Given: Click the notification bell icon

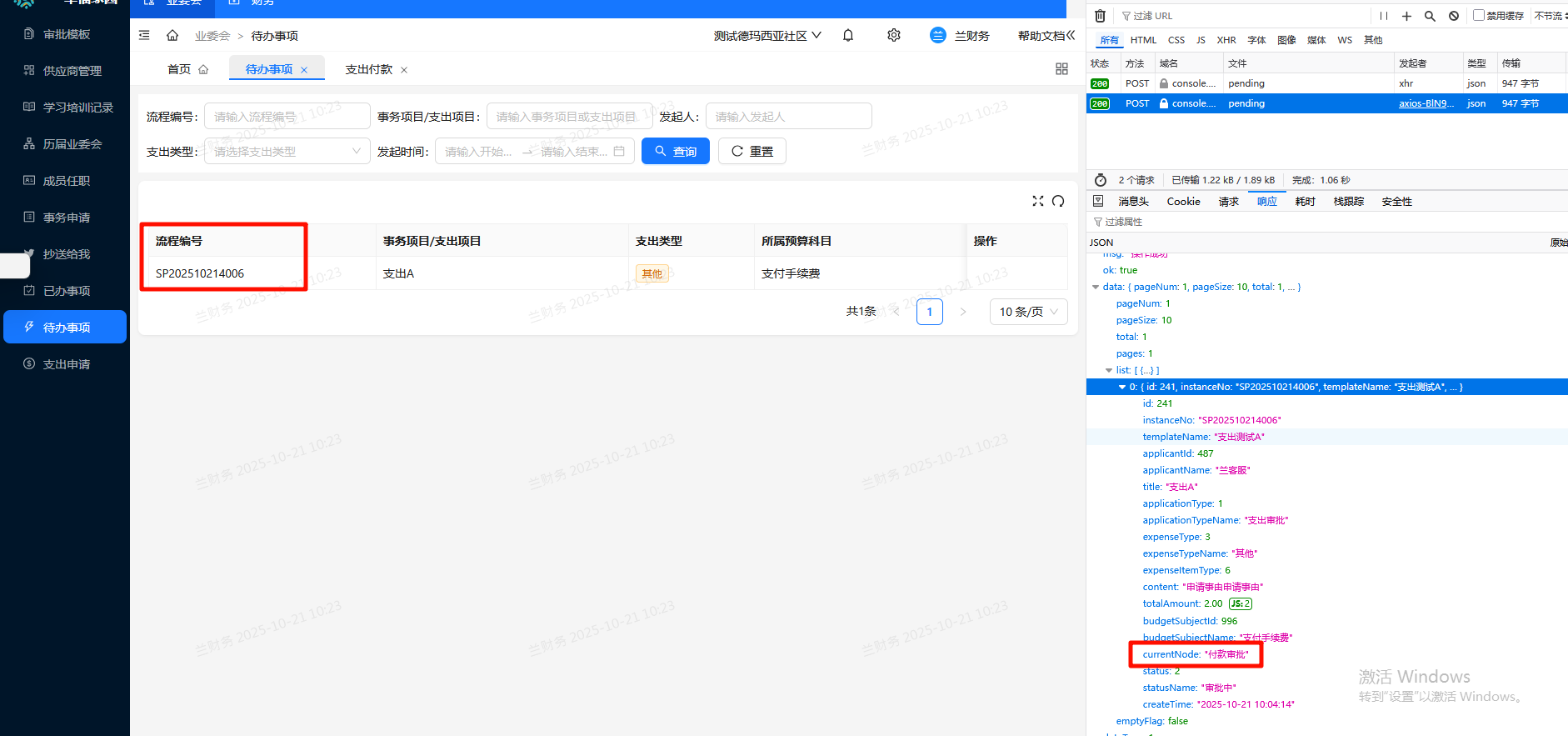Looking at the screenshot, I should [x=848, y=35].
